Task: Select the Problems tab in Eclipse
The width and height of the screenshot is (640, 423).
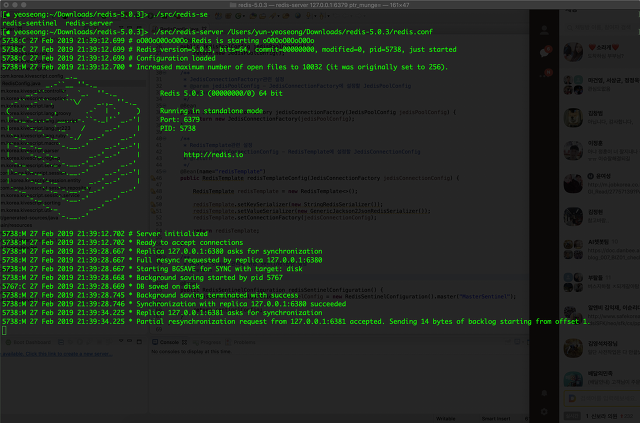Action: 241,342
